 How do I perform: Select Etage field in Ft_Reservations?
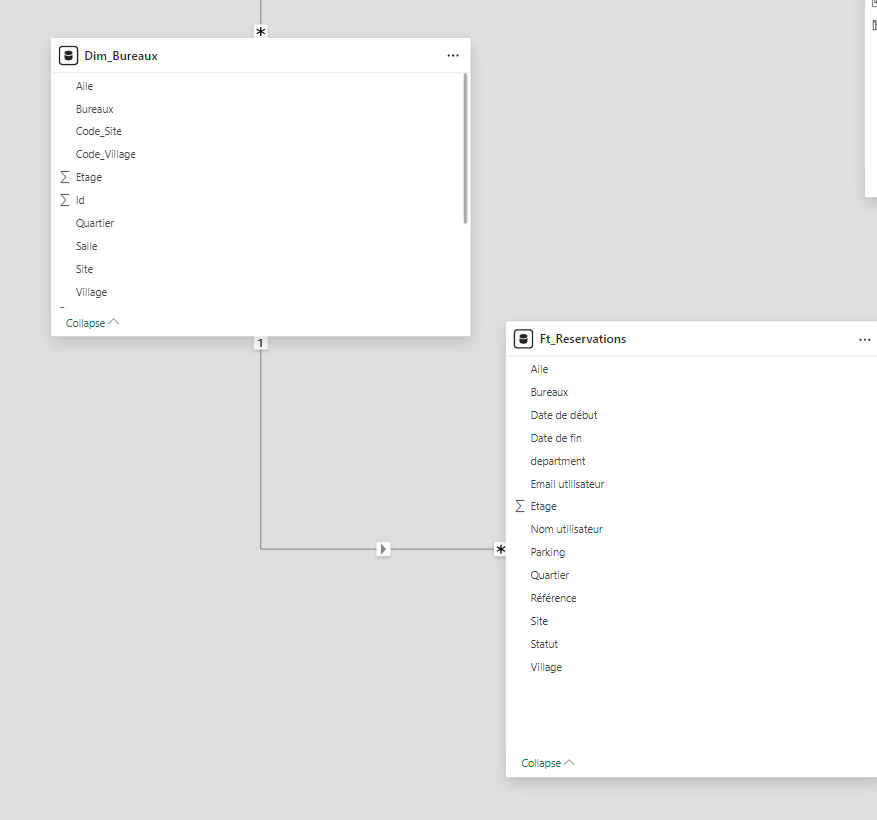[x=544, y=506]
